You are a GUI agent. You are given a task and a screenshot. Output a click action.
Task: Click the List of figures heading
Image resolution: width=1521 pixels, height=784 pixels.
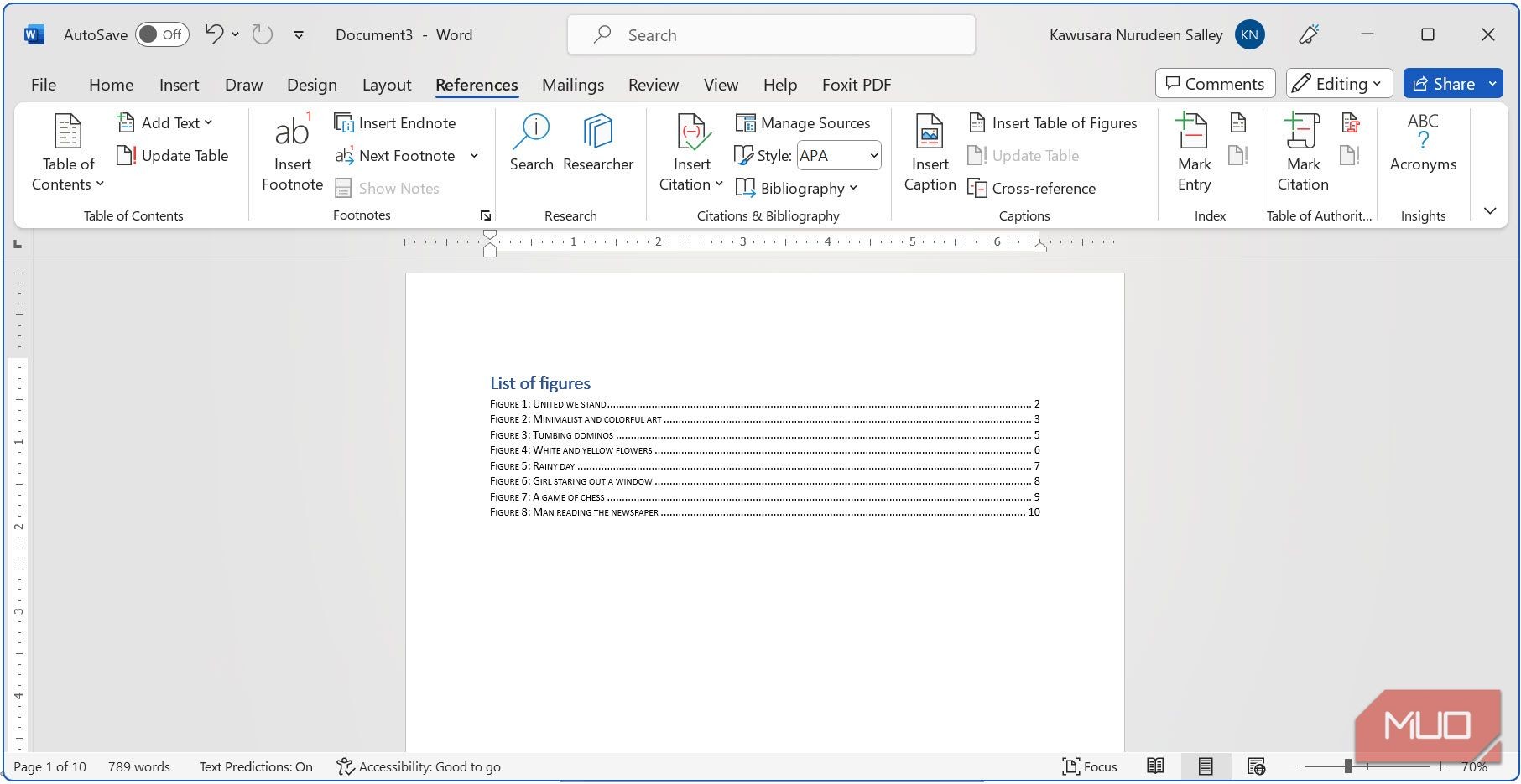pyautogui.click(x=540, y=383)
